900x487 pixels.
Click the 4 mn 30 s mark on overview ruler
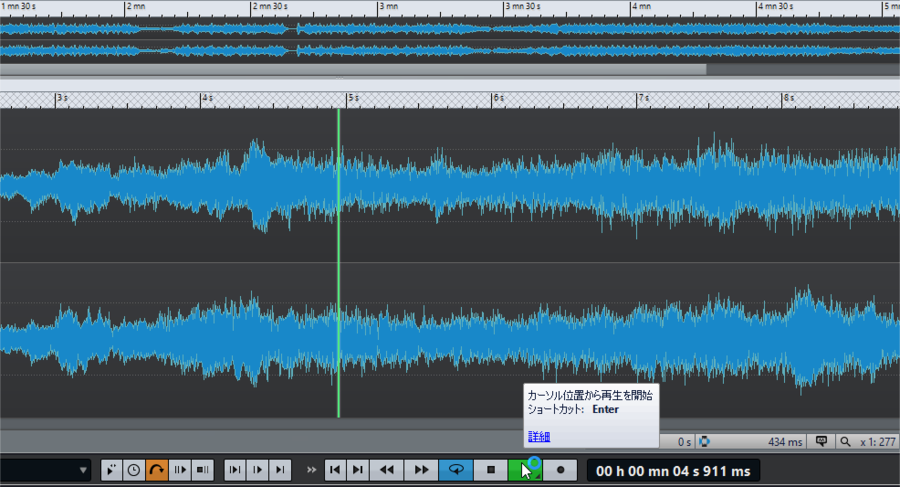point(775,6)
